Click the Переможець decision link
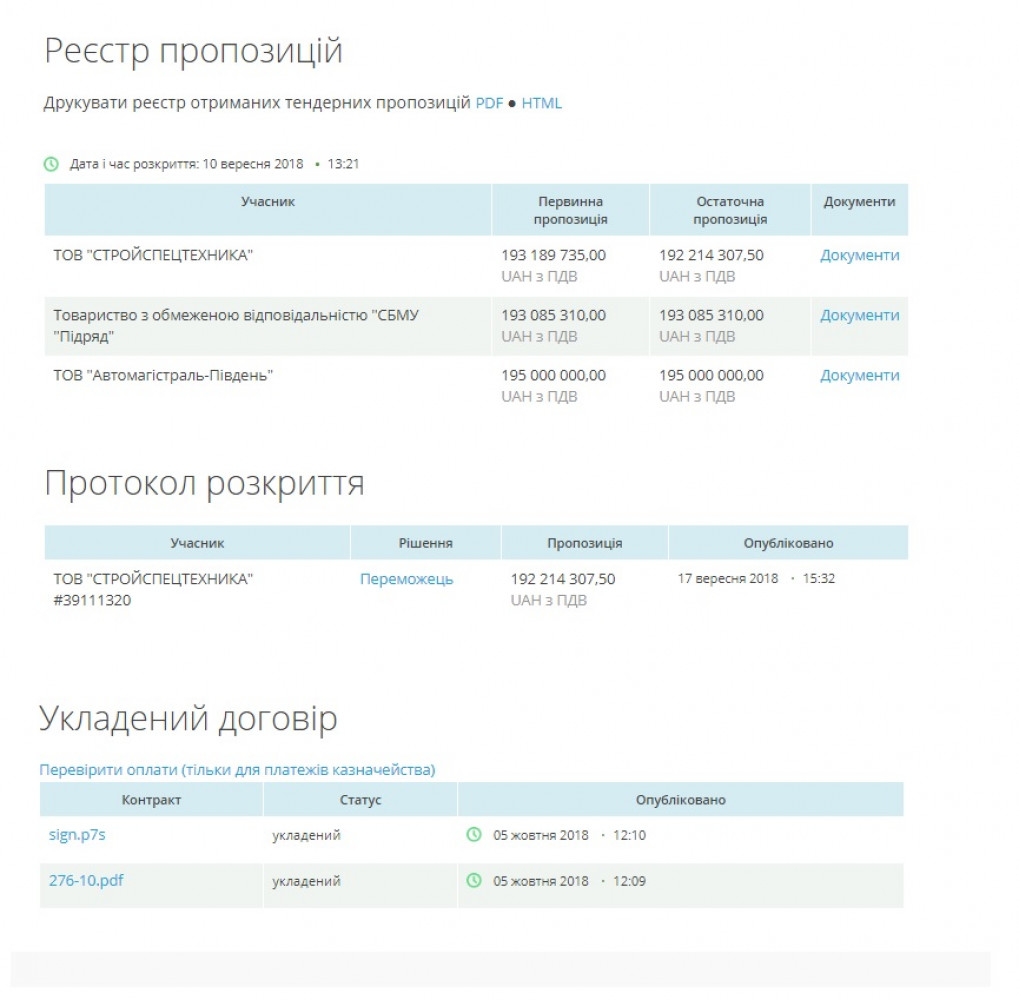Screen dimensions: 1019x1000 point(406,579)
